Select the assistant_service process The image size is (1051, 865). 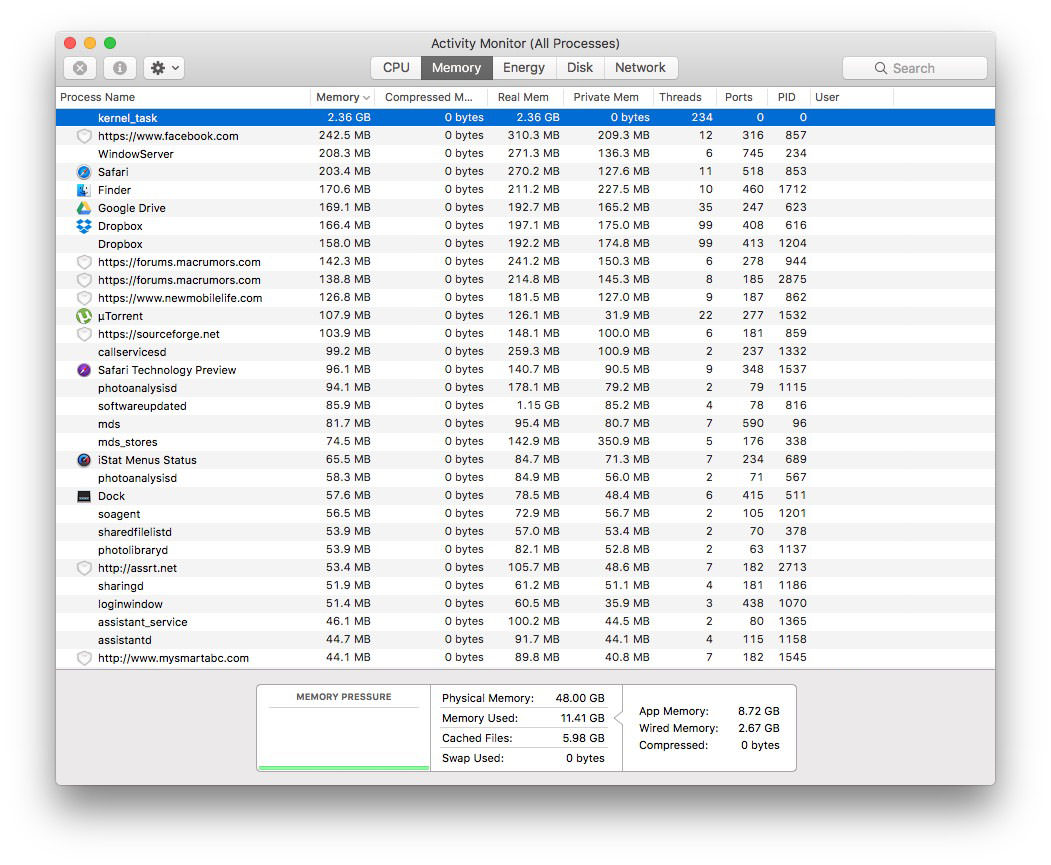click(x=526, y=622)
